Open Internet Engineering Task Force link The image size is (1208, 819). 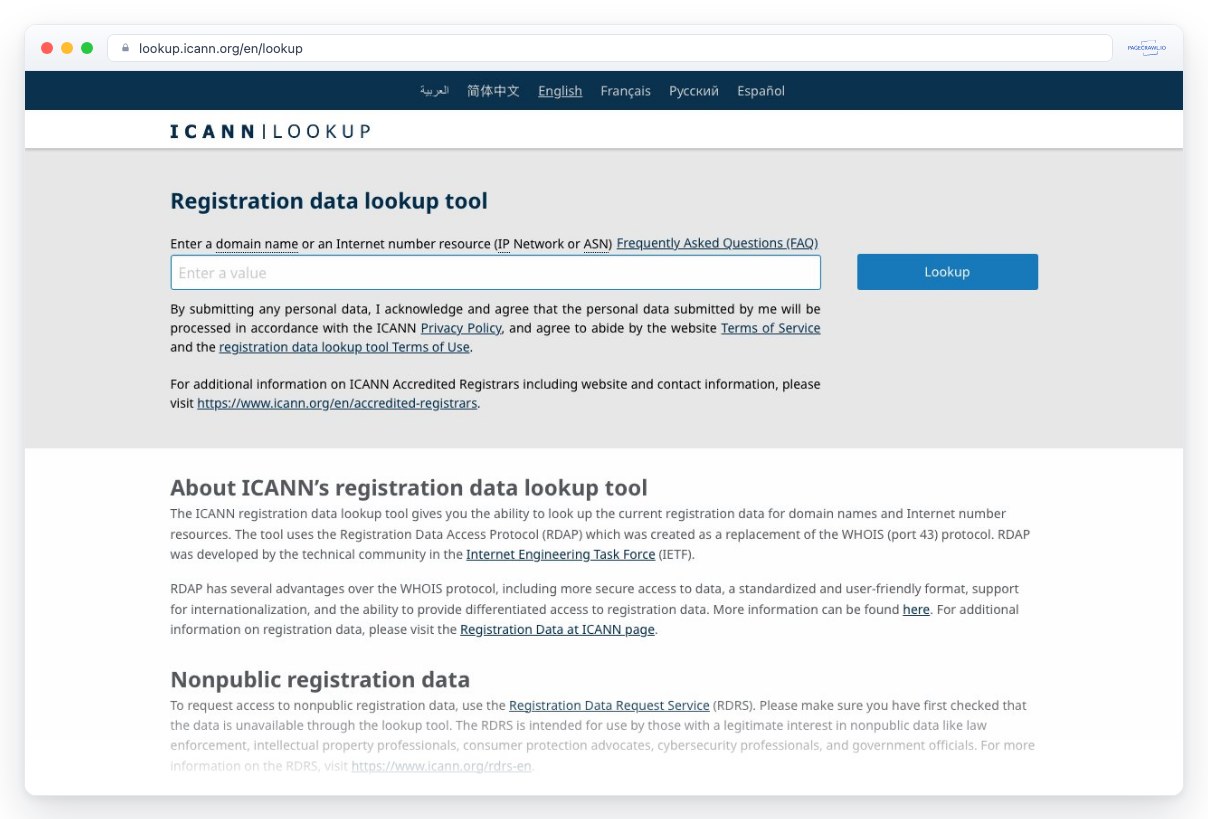click(x=560, y=554)
